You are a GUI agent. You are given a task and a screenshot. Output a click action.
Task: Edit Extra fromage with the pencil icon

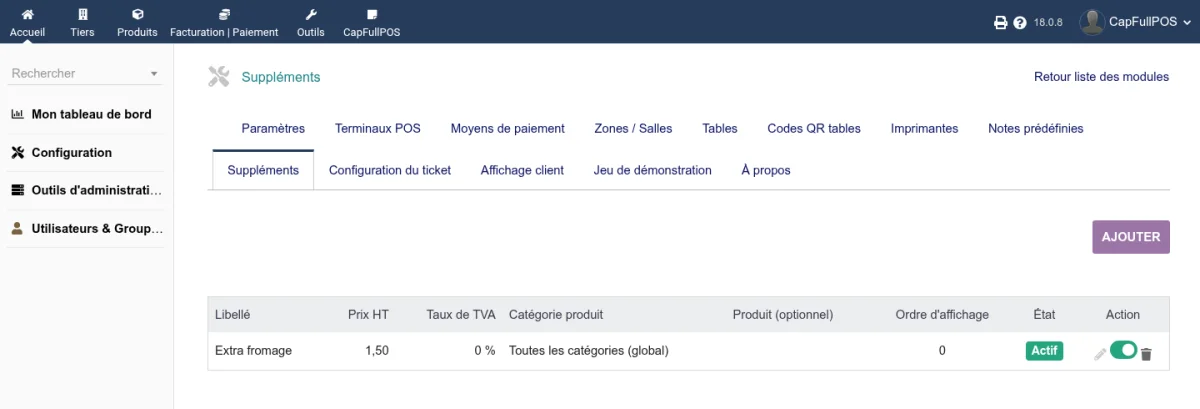pos(1100,354)
